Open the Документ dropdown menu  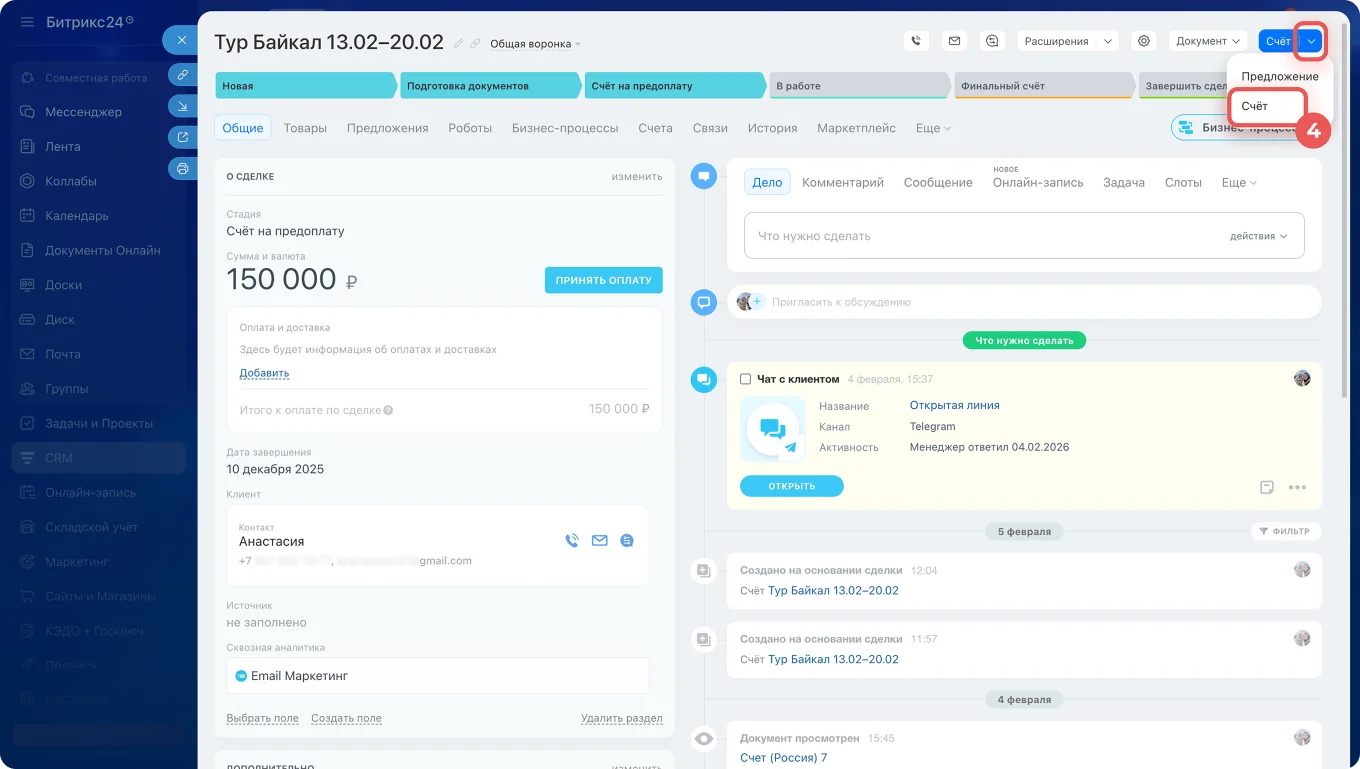[x=1208, y=41]
